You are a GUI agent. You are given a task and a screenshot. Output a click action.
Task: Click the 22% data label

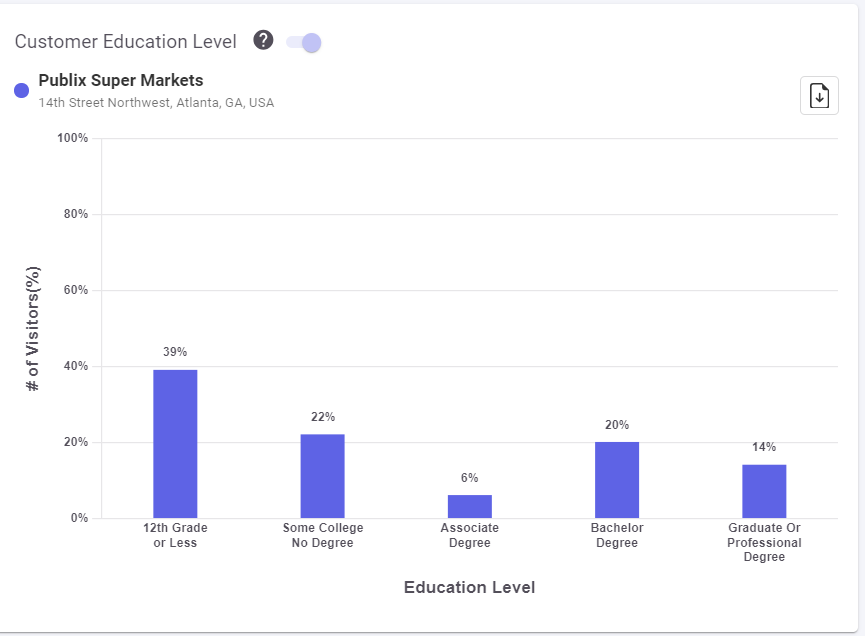click(x=322, y=417)
